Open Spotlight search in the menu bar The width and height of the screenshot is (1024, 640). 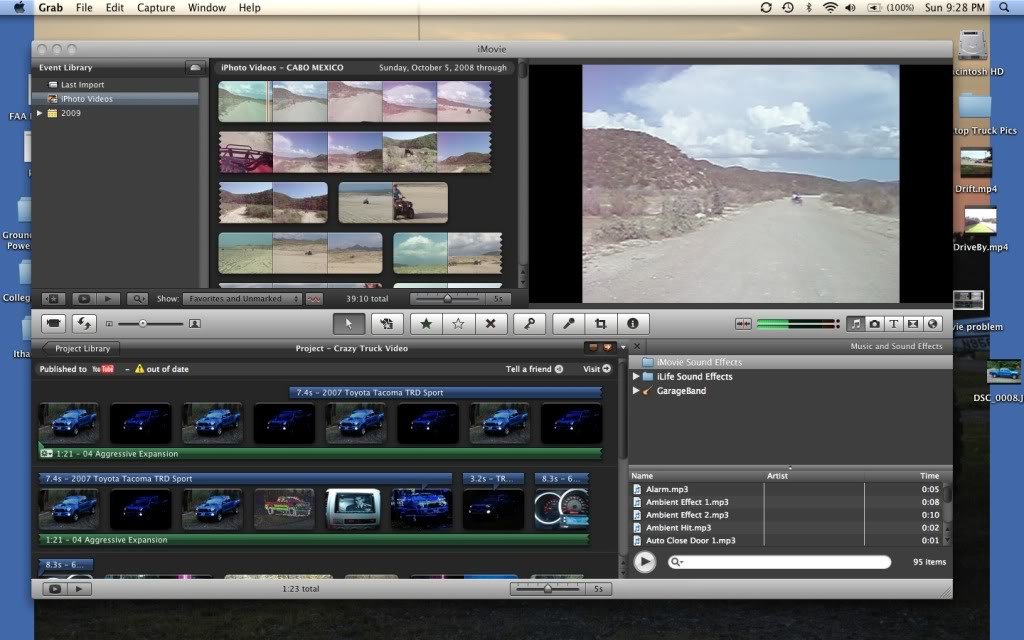(x=1004, y=8)
